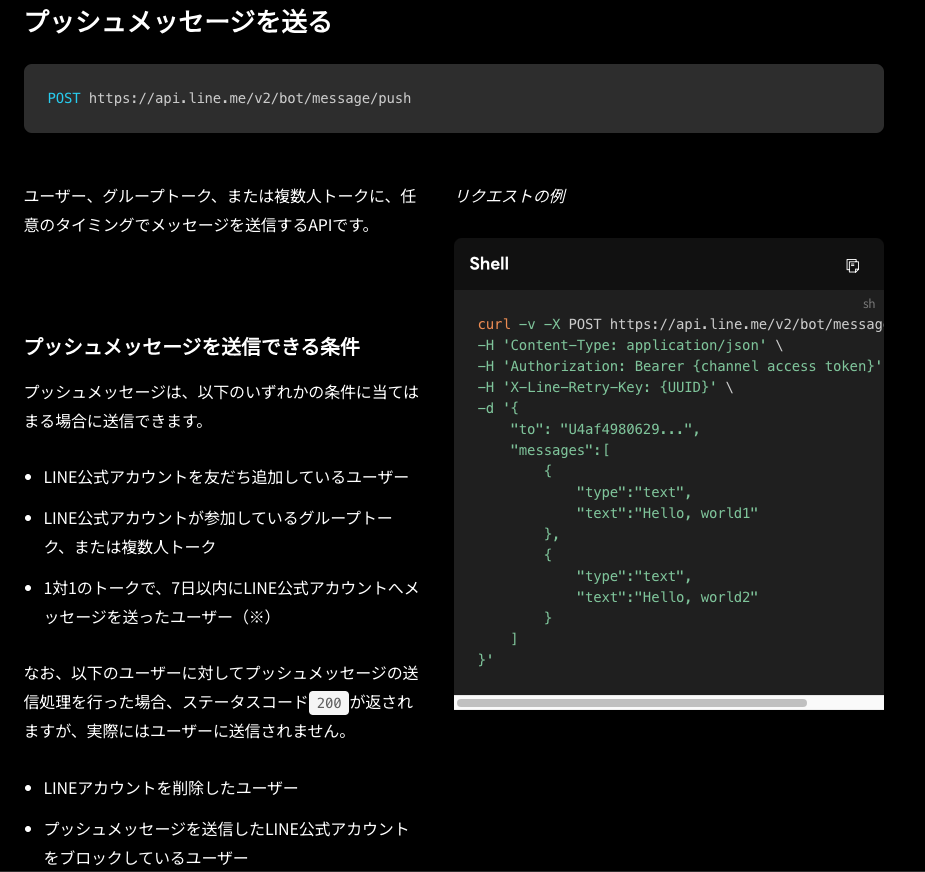Click bullet LINEアカウントを削除したユーザー
The width and height of the screenshot is (925, 872).
pos(170,788)
